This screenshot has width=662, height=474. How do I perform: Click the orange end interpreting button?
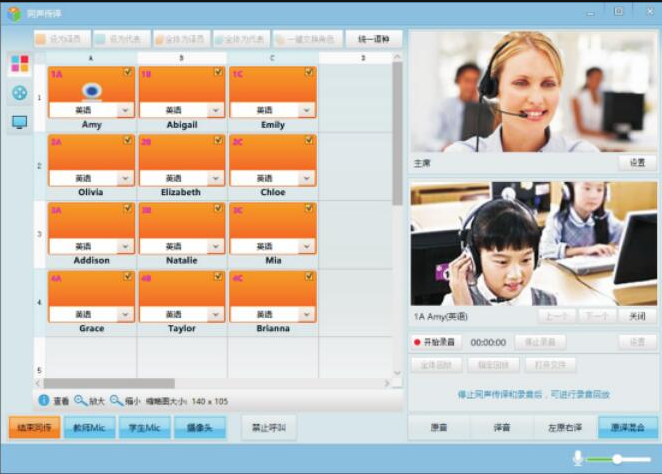click(x=35, y=428)
